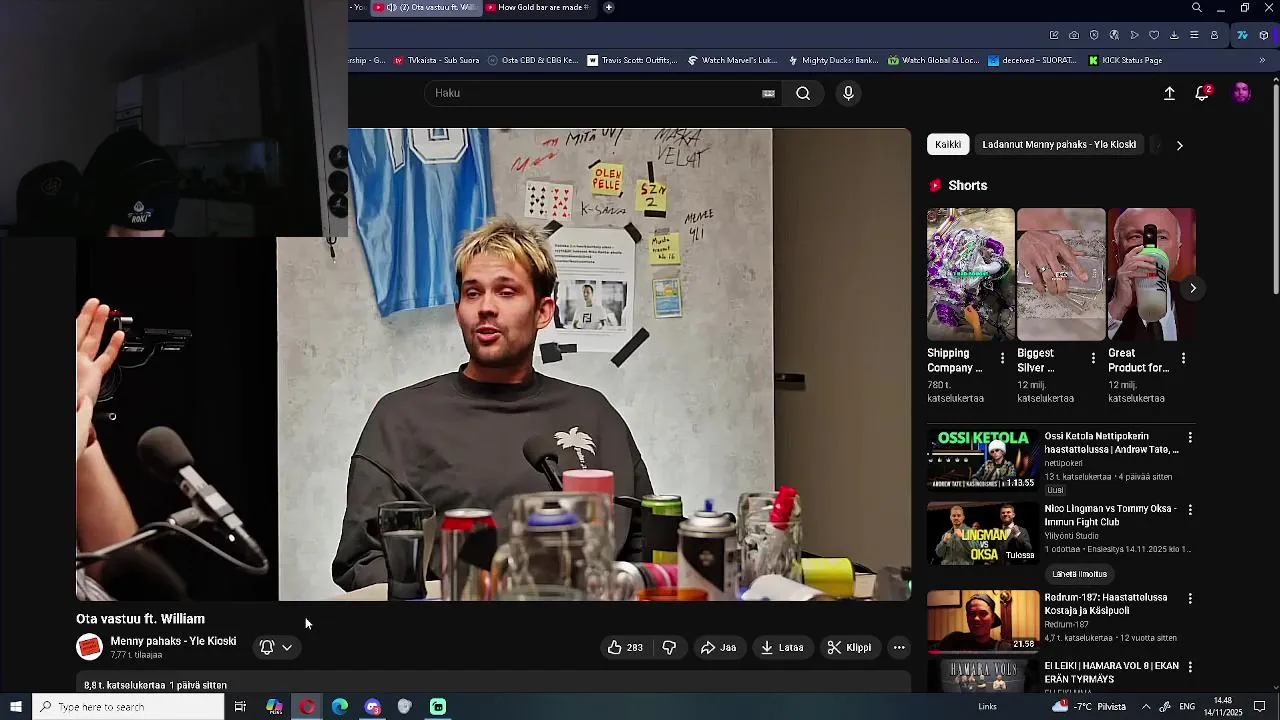
Task: Open browser snapshot camera icon
Action: click(x=1074, y=35)
